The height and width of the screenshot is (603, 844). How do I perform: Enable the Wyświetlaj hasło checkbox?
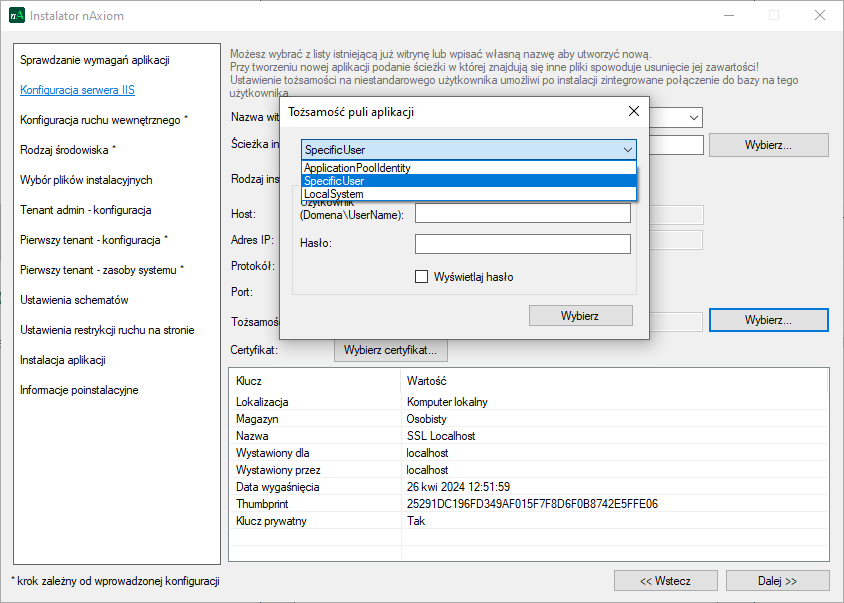tap(421, 277)
